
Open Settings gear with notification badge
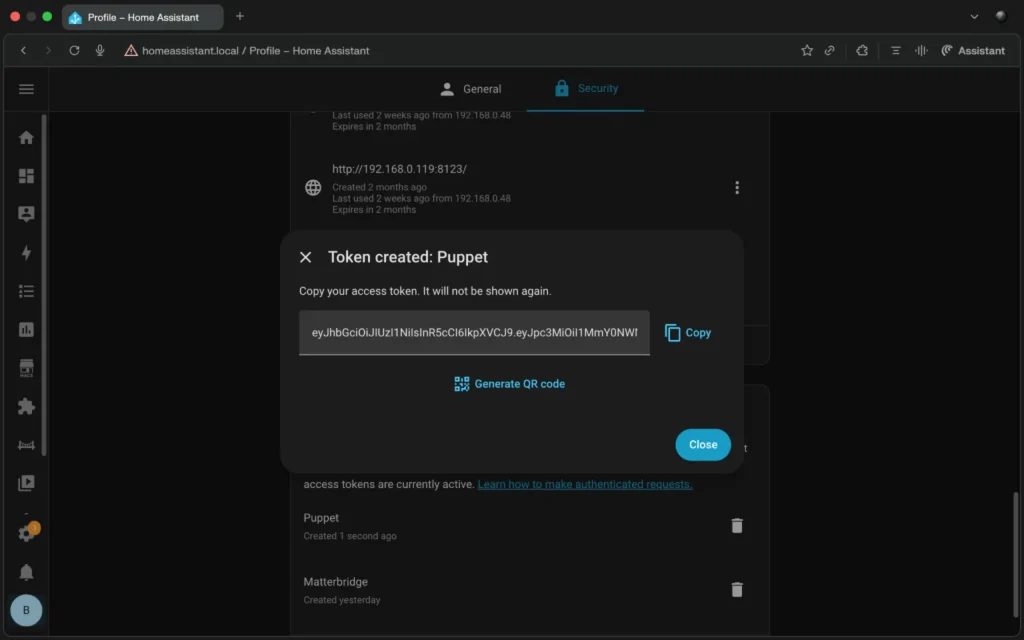click(x=27, y=532)
